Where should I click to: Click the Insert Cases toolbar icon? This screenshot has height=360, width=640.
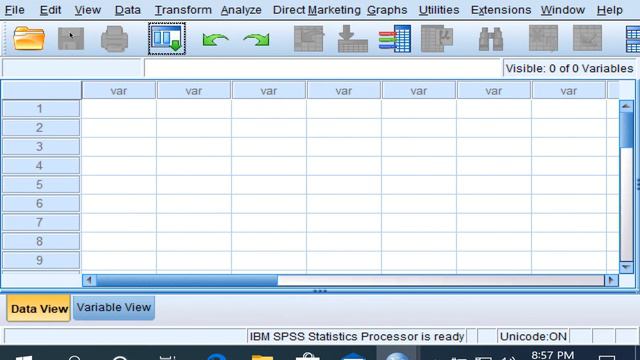(543, 38)
